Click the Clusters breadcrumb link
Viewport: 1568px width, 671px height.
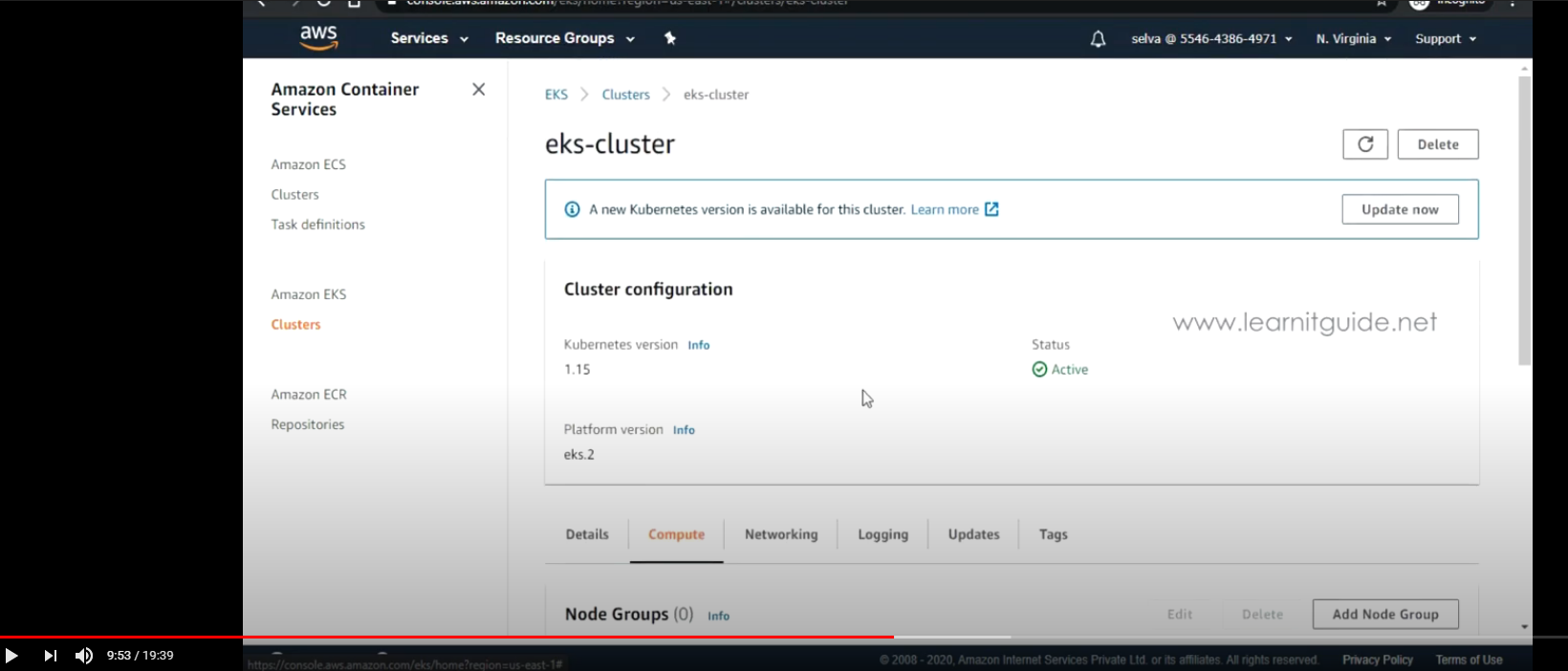pos(625,95)
